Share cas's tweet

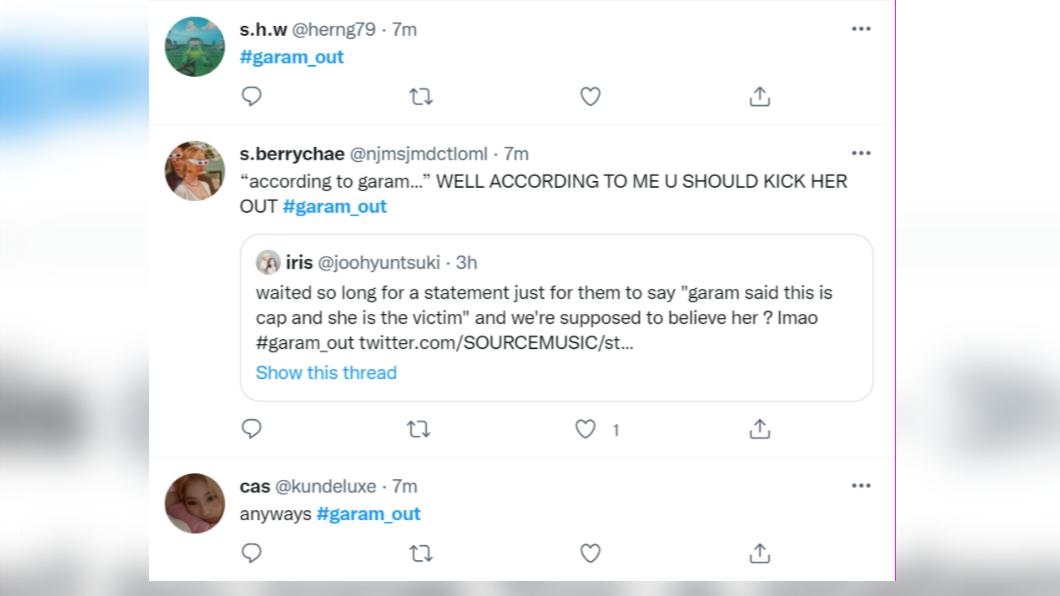pyautogui.click(x=760, y=553)
